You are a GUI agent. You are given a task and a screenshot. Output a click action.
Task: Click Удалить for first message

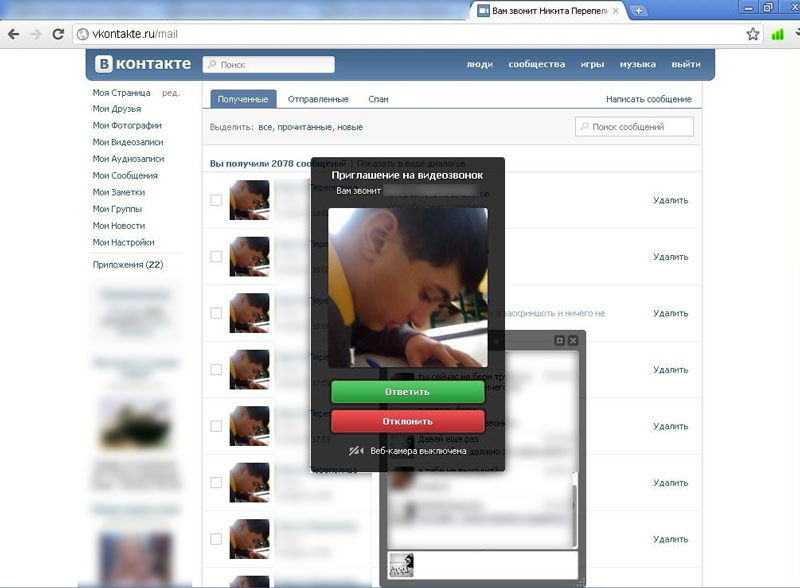pyautogui.click(x=670, y=200)
